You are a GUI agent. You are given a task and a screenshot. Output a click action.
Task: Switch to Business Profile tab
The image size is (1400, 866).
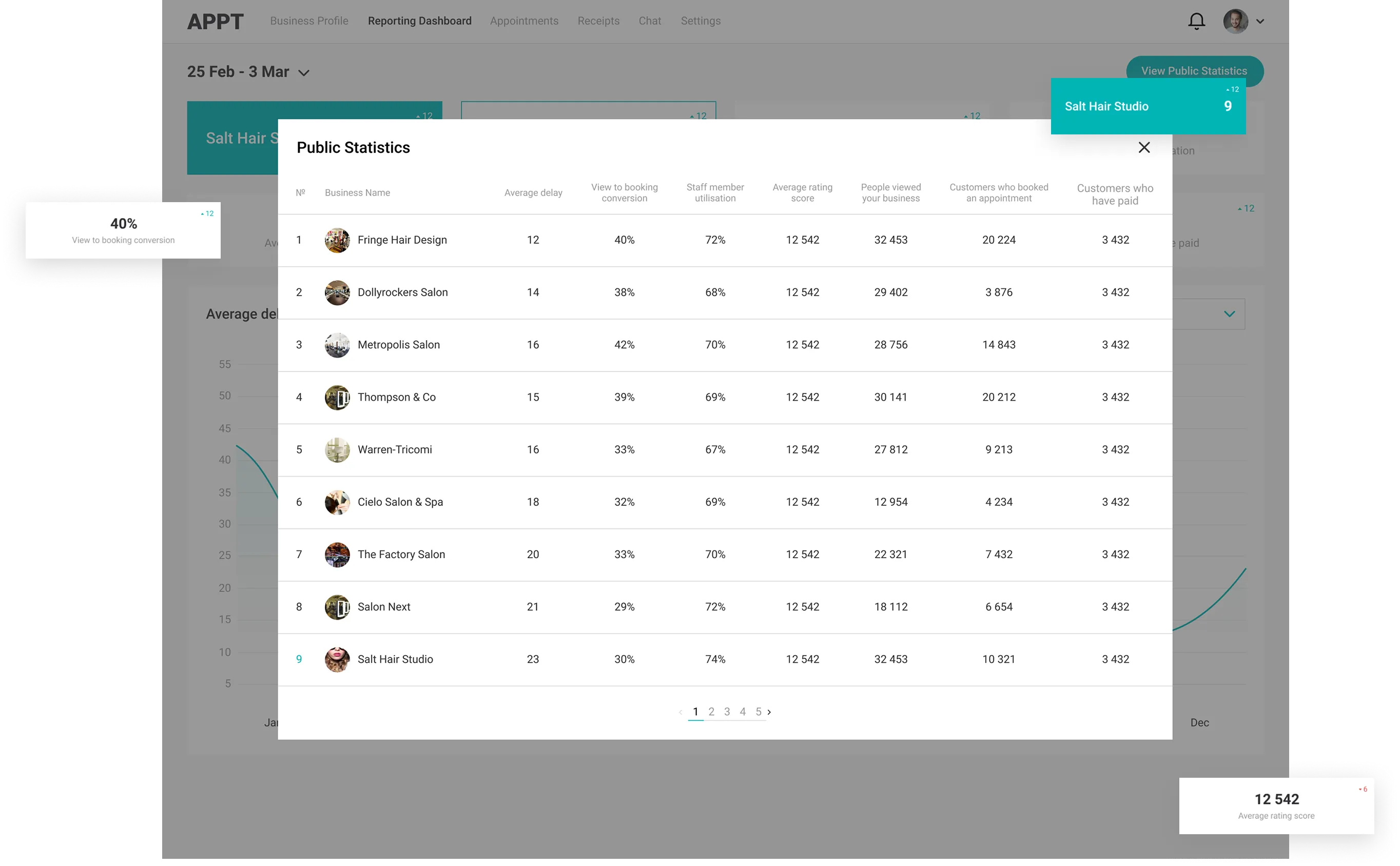[x=309, y=21]
